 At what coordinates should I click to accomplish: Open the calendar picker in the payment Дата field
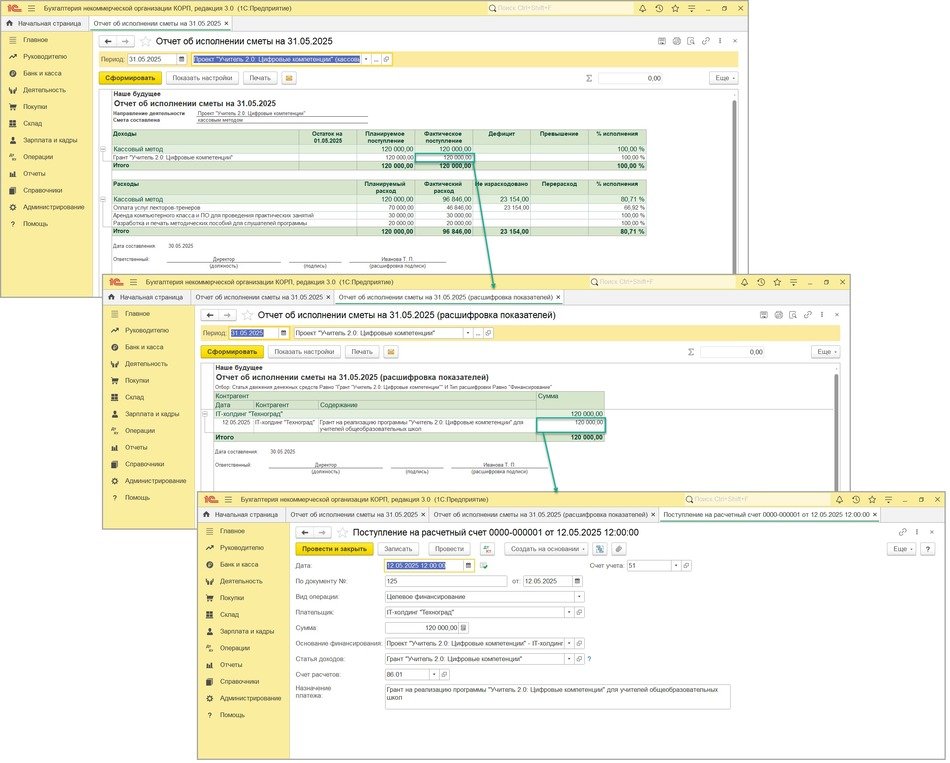[470, 566]
